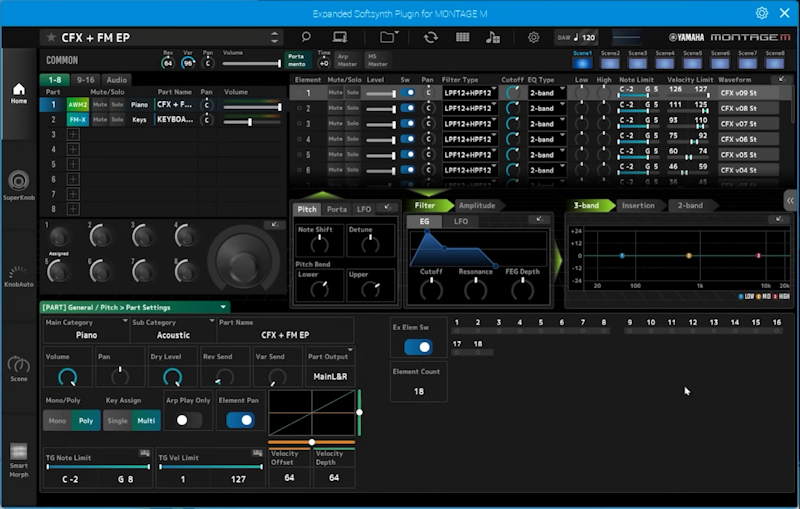Open element 5 Filter Type dropdown

pos(469,155)
